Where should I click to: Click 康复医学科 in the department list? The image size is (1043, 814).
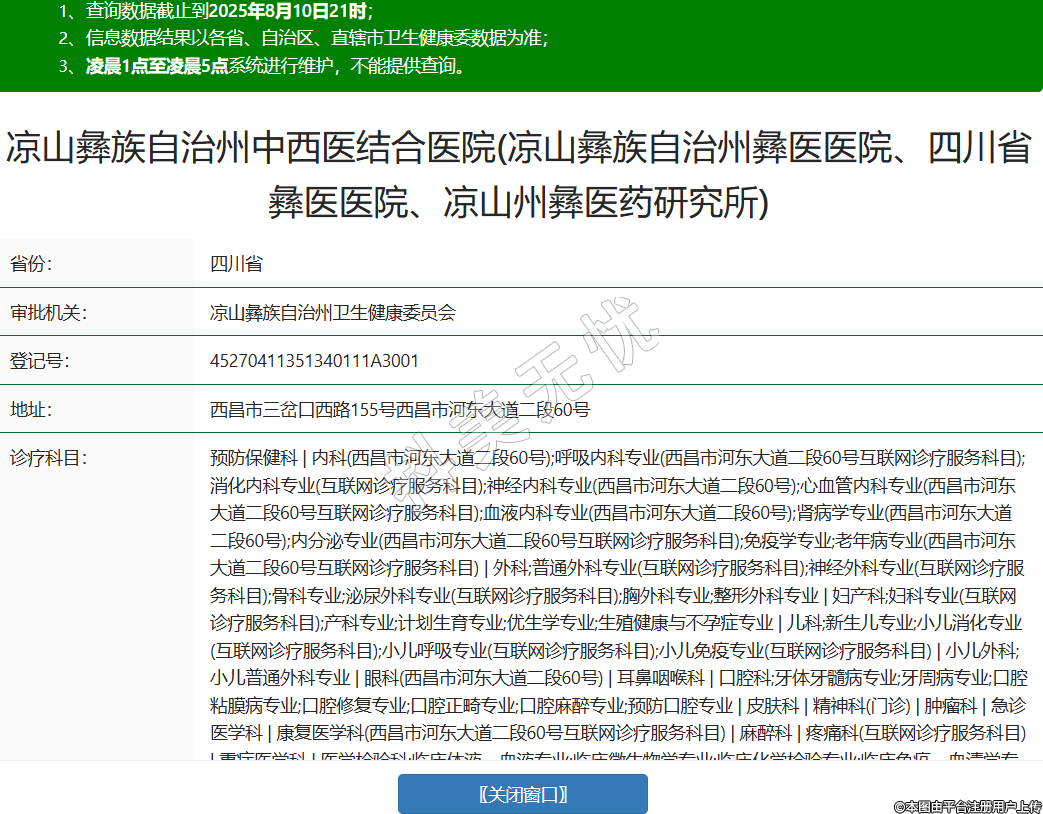(x=321, y=732)
